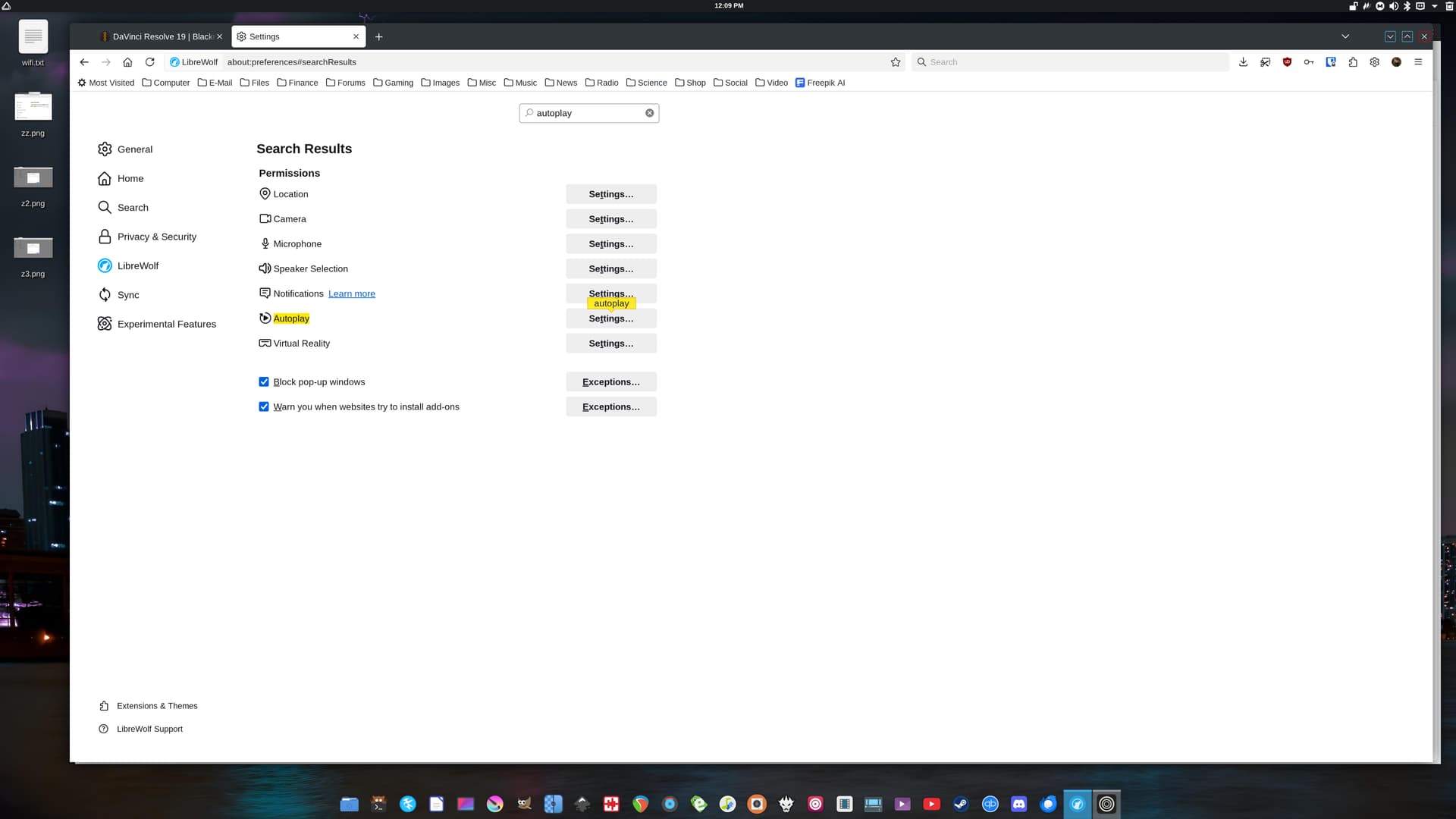Click the Home button in the navigation bar

127,62
